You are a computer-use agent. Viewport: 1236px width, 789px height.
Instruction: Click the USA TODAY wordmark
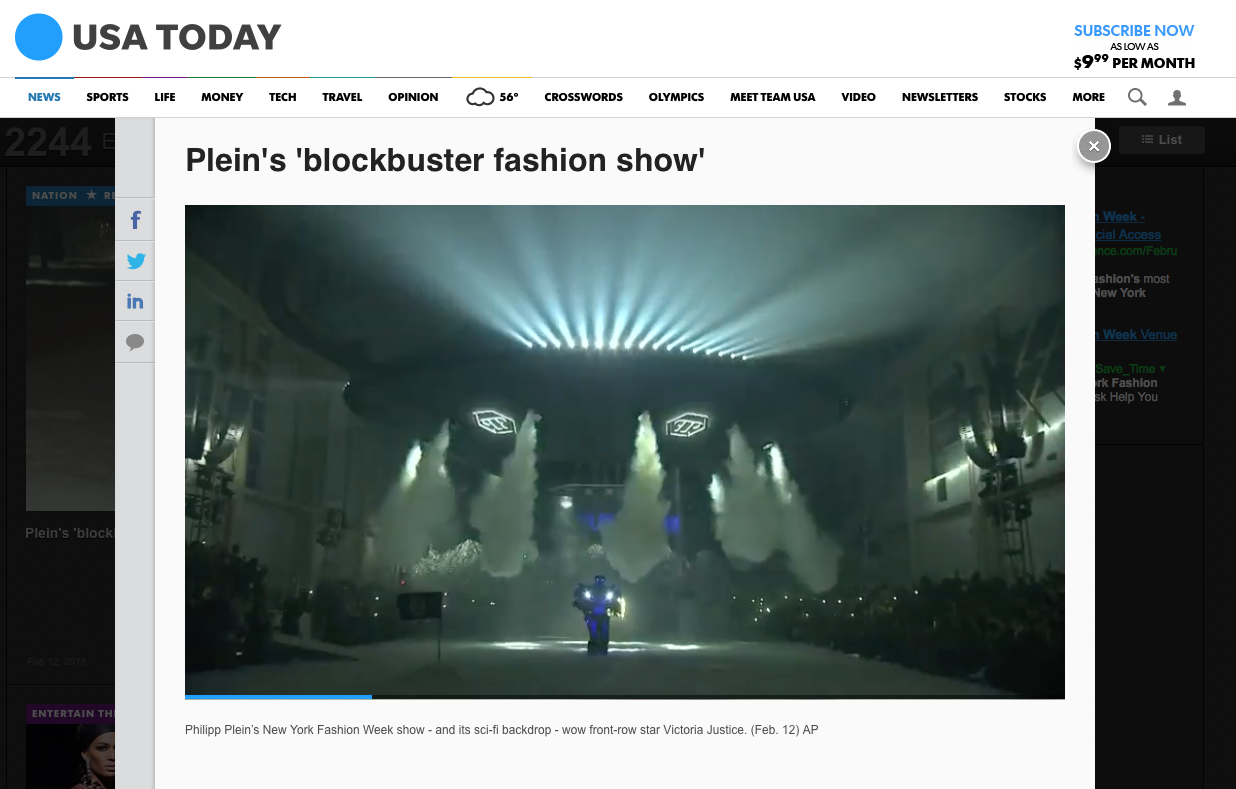click(x=176, y=38)
